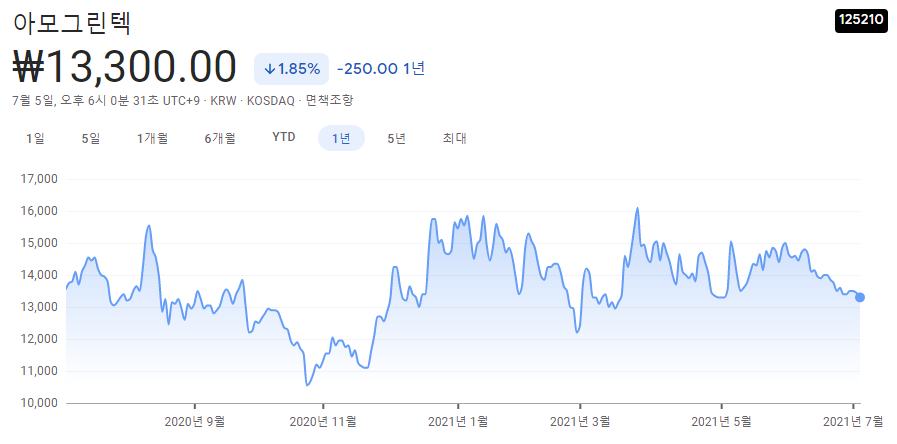Click the 2020년 9월 axis label
Image resolution: width=897 pixels, height=444 pixels.
click(195, 422)
